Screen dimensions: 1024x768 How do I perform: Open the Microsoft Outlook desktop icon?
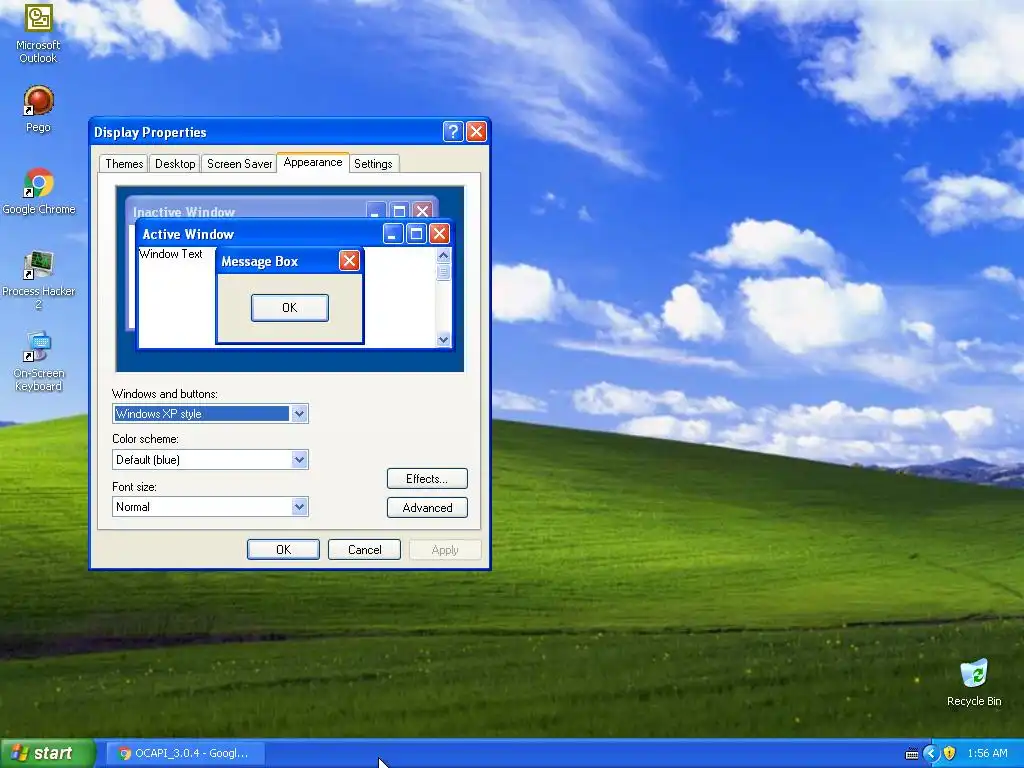coord(38,33)
